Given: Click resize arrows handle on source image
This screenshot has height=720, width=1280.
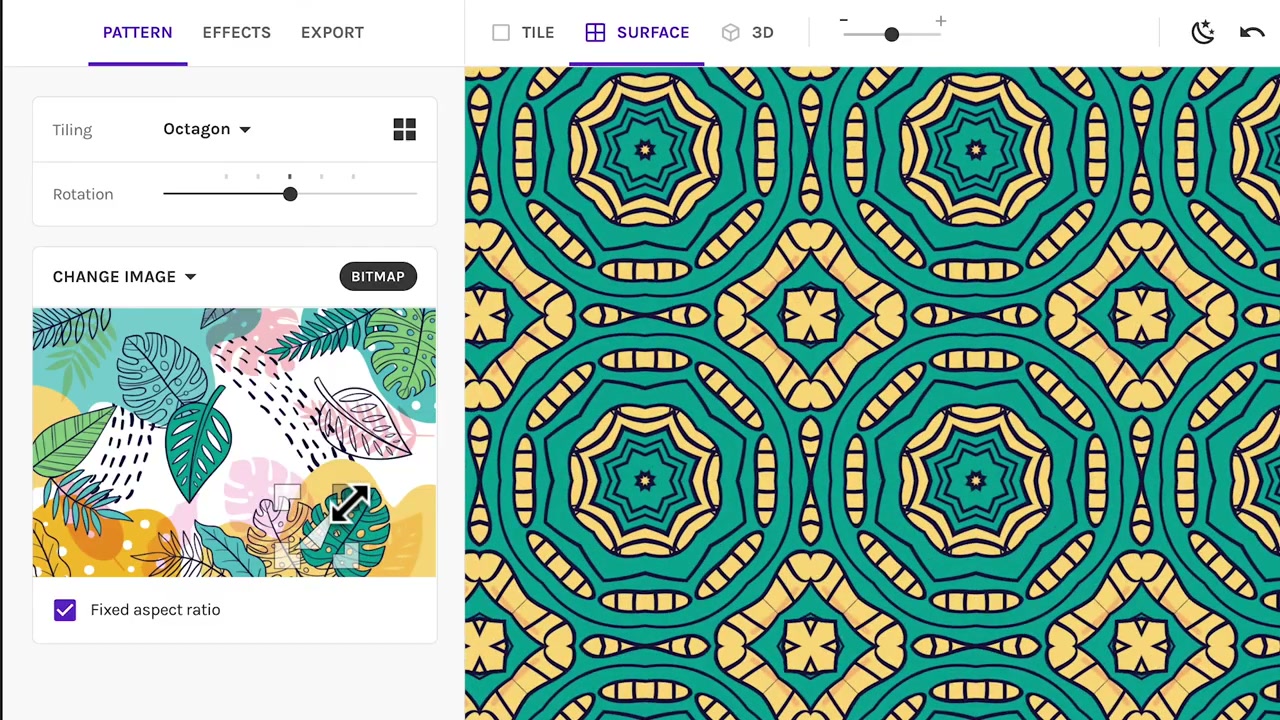Looking at the screenshot, I should [x=349, y=503].
